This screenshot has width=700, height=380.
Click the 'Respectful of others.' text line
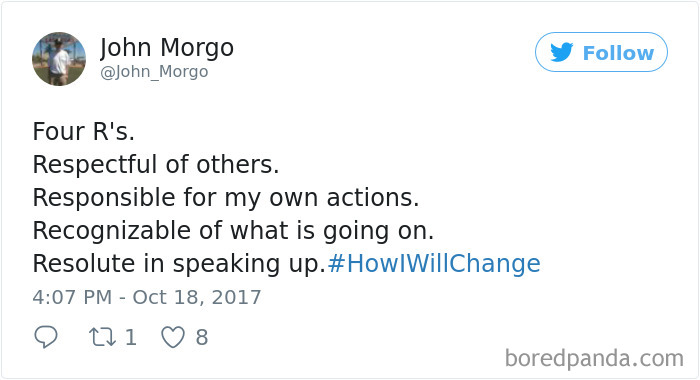click(x=156, y=164)
